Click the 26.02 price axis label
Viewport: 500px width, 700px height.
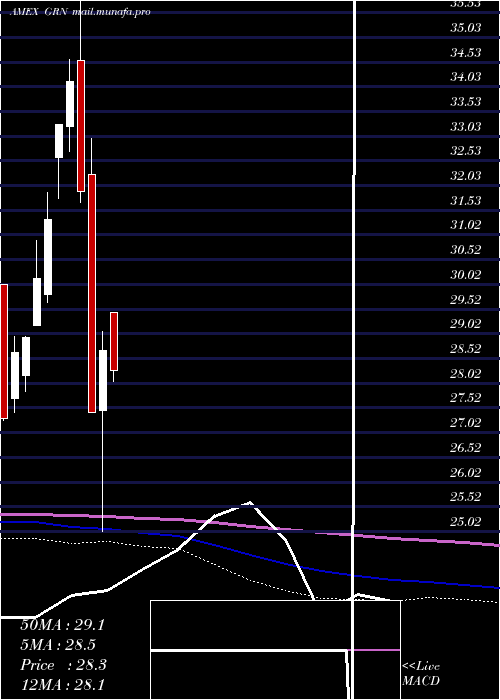pos(466,472)
